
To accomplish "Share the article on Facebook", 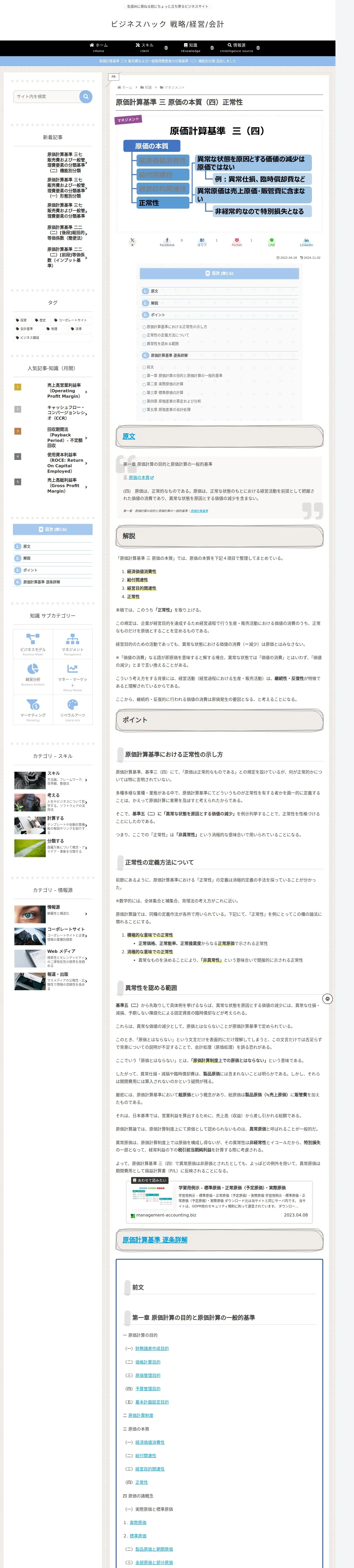I will click(x=167, y=242).
